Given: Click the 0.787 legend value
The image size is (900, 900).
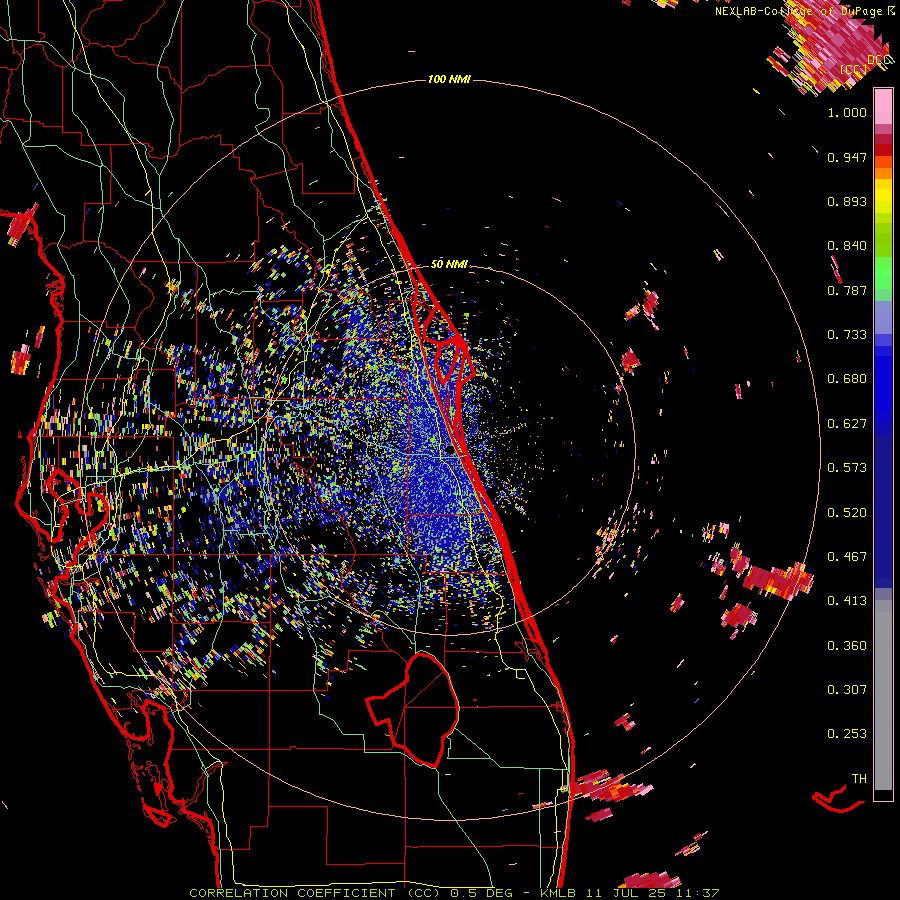Looking at the screenshot, I should [x=847, y=290].
